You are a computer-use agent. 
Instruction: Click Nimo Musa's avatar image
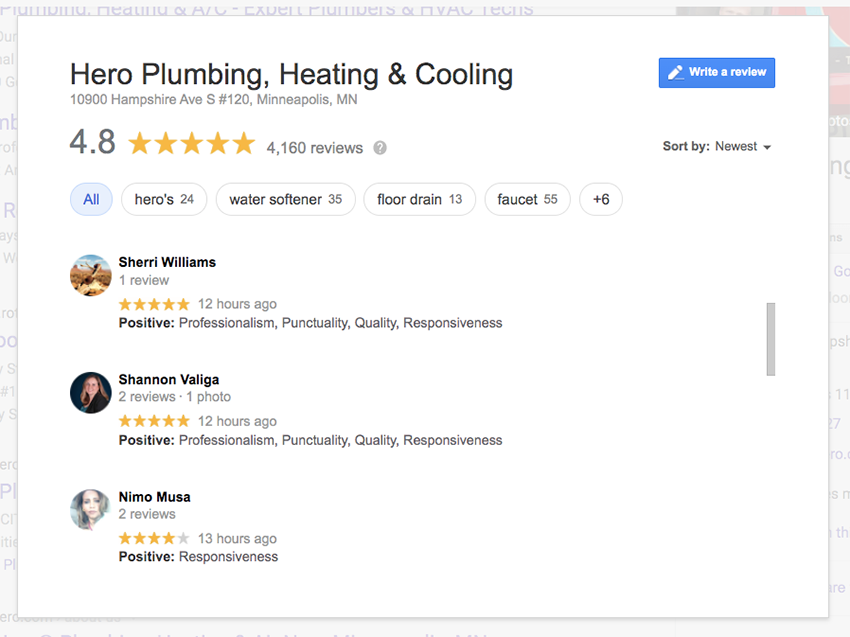(90, 509)
